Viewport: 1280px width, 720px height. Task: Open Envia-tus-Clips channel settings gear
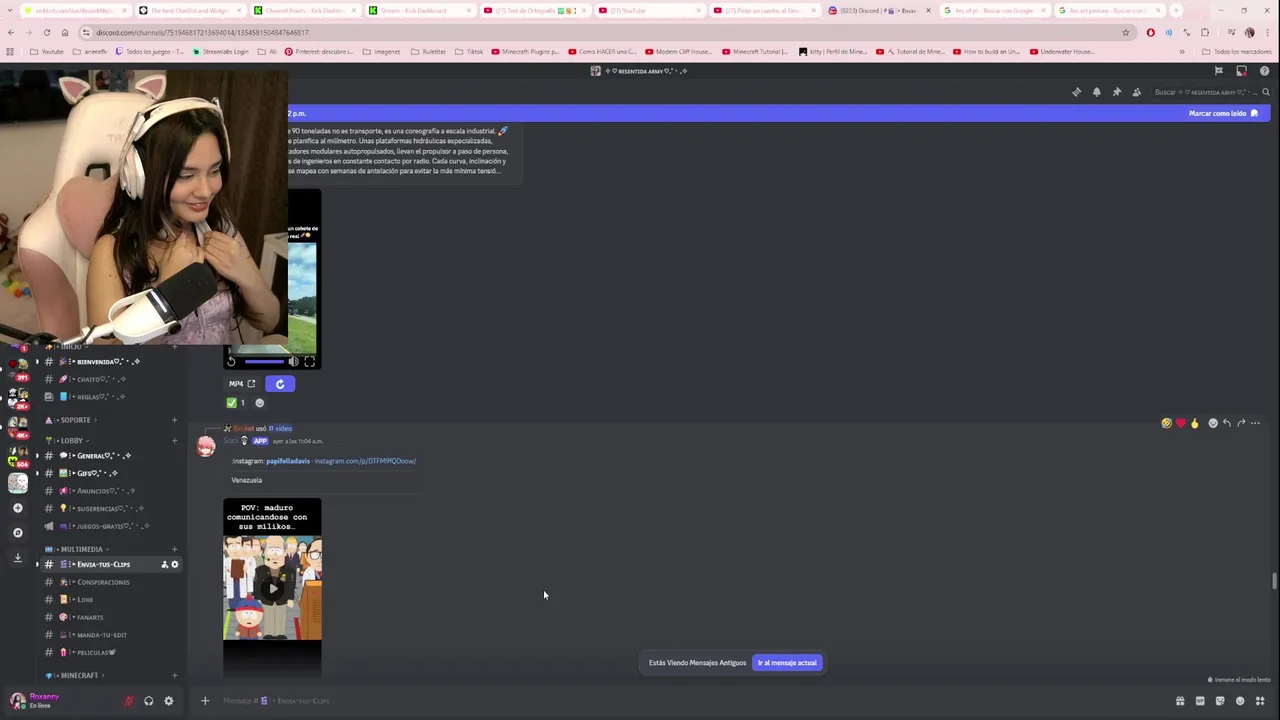click(x=175, y=565)
